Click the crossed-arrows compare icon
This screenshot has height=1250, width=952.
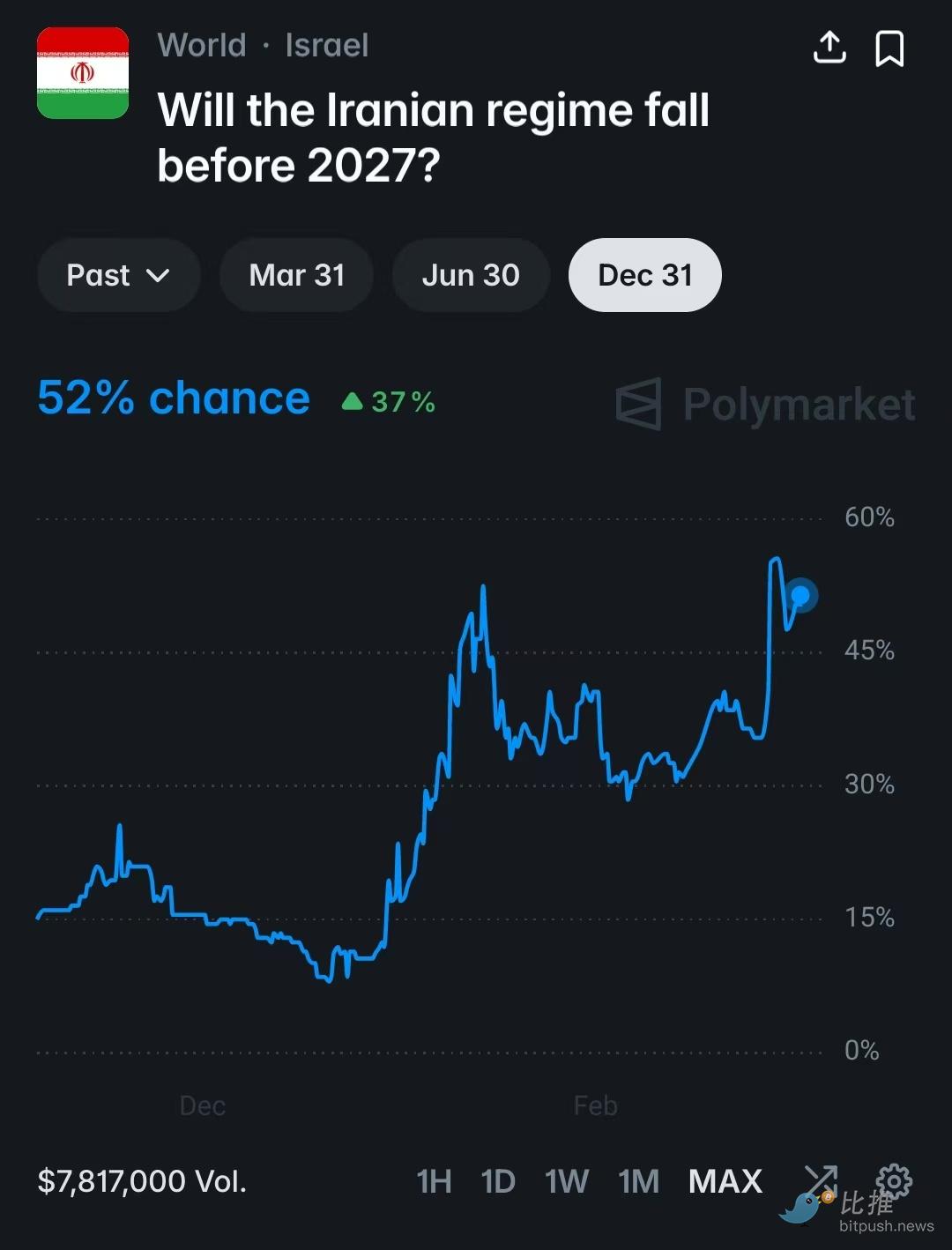821,1177
